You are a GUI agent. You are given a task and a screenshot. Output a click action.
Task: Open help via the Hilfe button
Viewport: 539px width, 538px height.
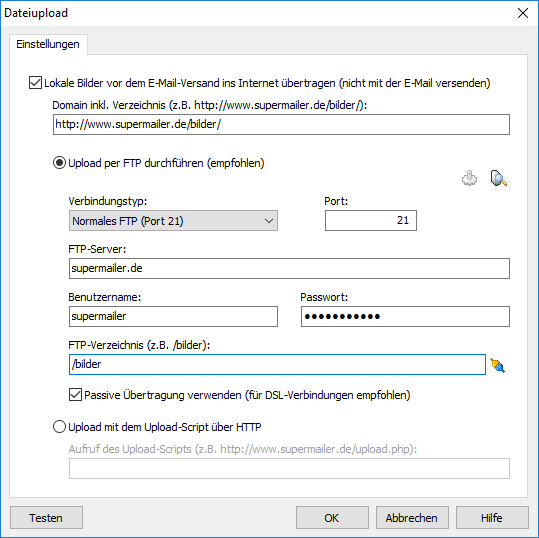pyautogui.click(x=492, y=518)
